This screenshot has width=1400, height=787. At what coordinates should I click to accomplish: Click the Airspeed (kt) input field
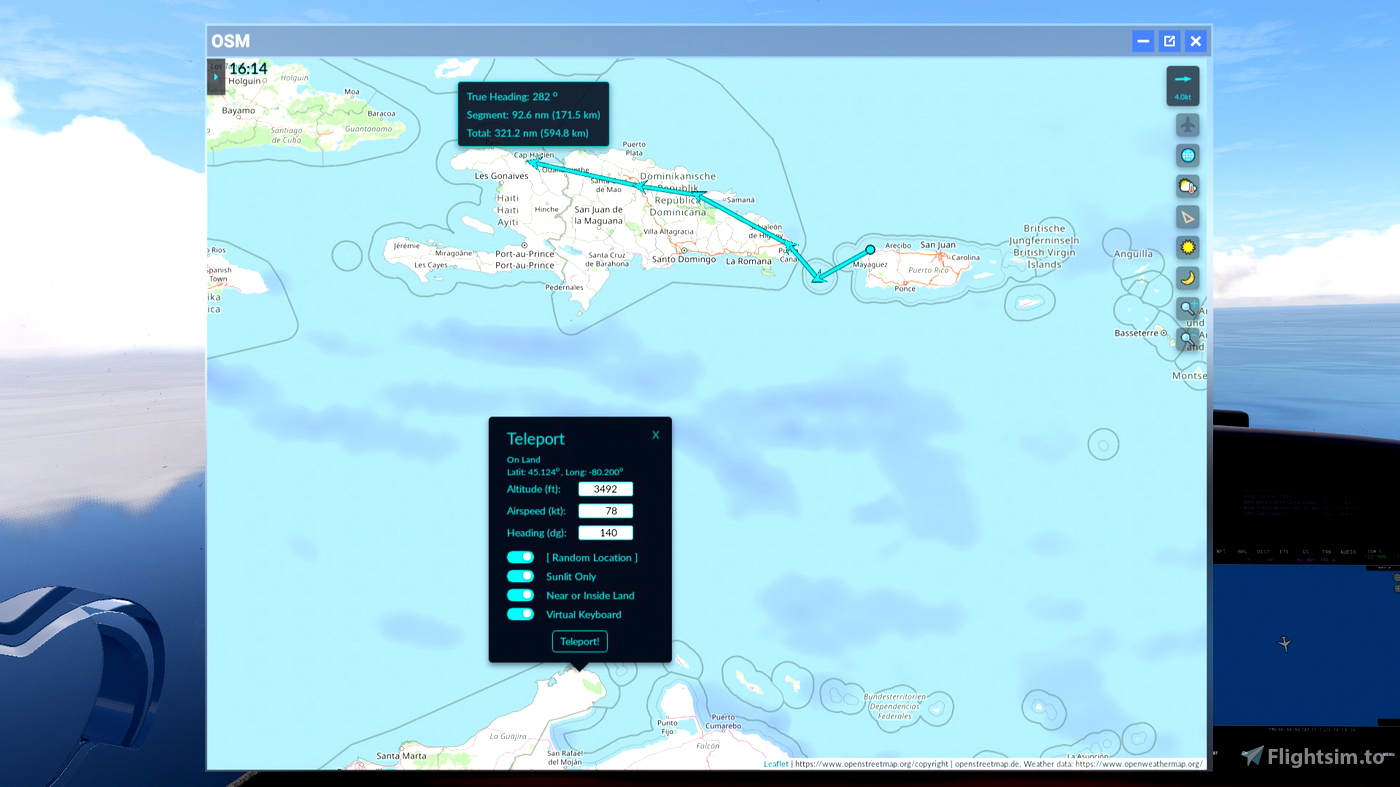point(605,511)
